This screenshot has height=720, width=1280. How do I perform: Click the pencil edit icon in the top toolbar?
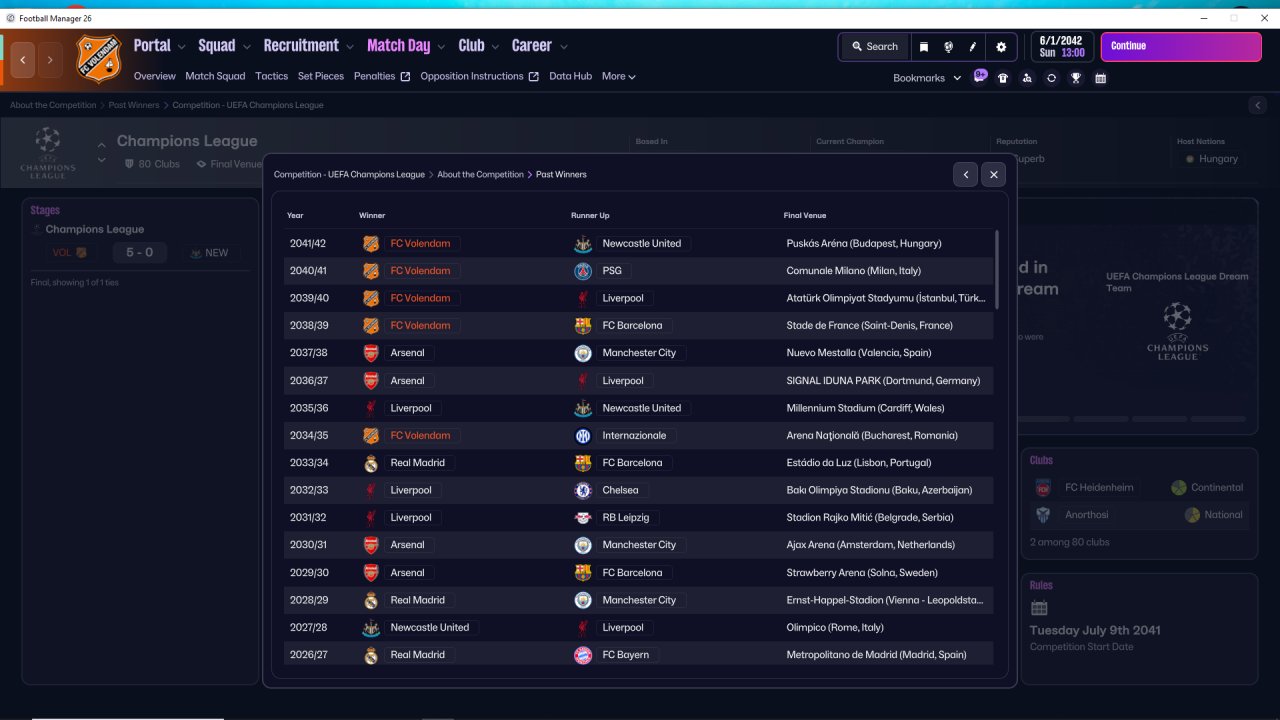(x=973, y=47)
